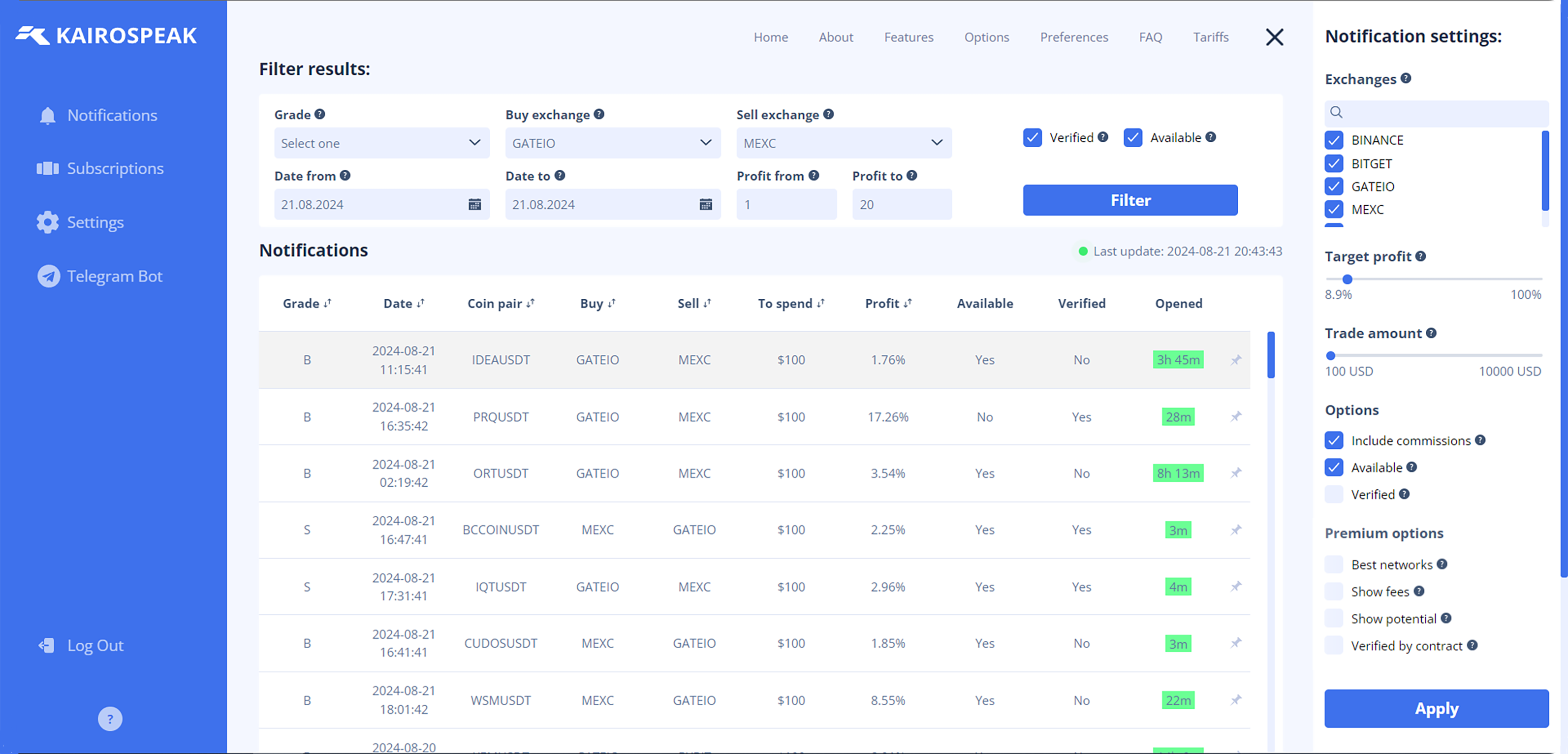Image resolution: width=1568 pixels, height=754 pixels.
Task: Go to the Tariffs menu item
Action: point(1211,37)
